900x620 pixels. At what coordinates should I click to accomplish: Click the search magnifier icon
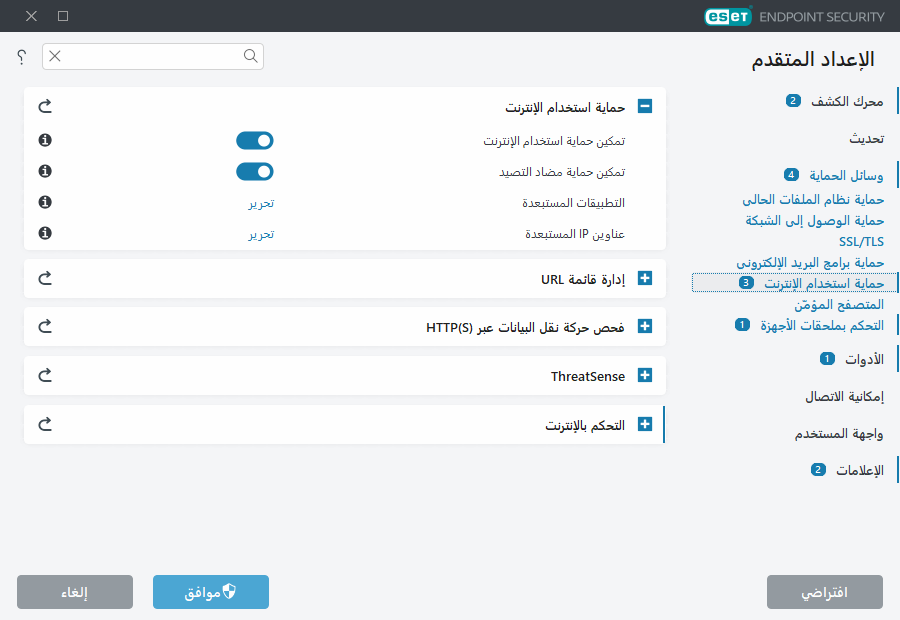pyautogui.click(x=250, y=57)
